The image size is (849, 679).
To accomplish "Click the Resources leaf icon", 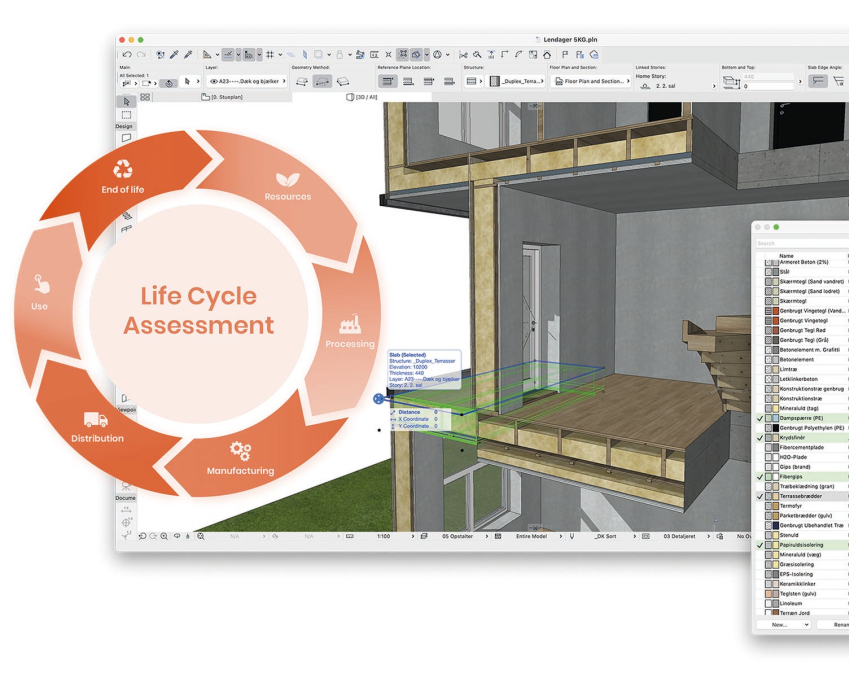I will point(287,179).
